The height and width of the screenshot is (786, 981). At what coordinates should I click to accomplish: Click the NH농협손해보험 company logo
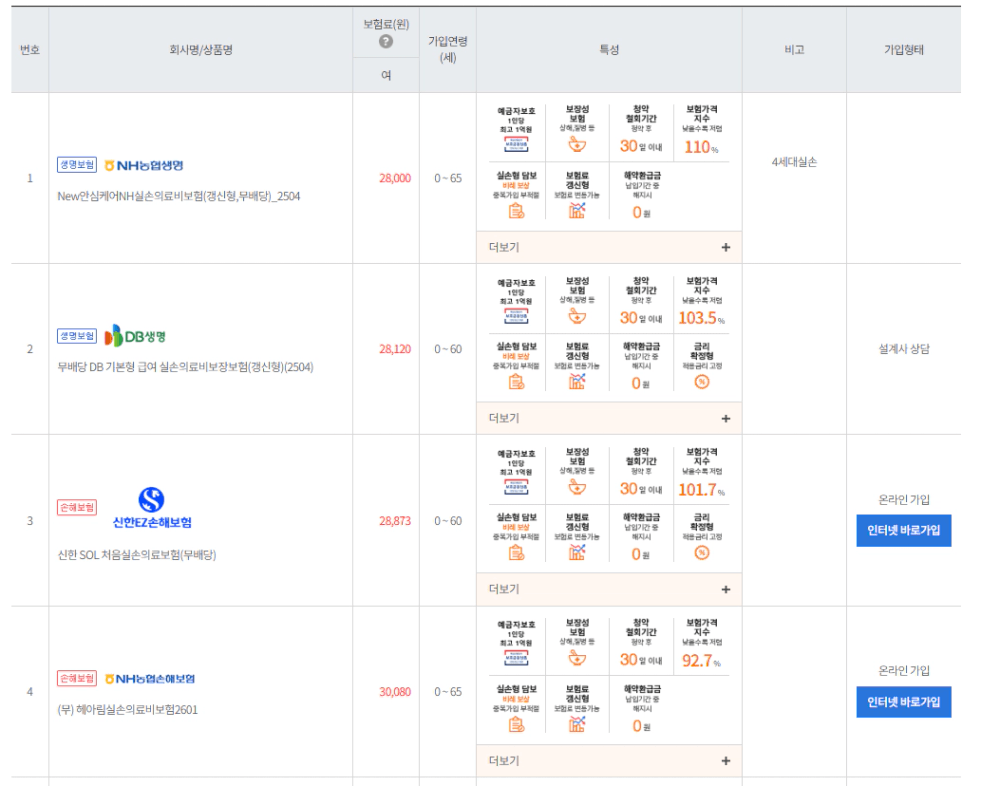[x=149, y=678]
